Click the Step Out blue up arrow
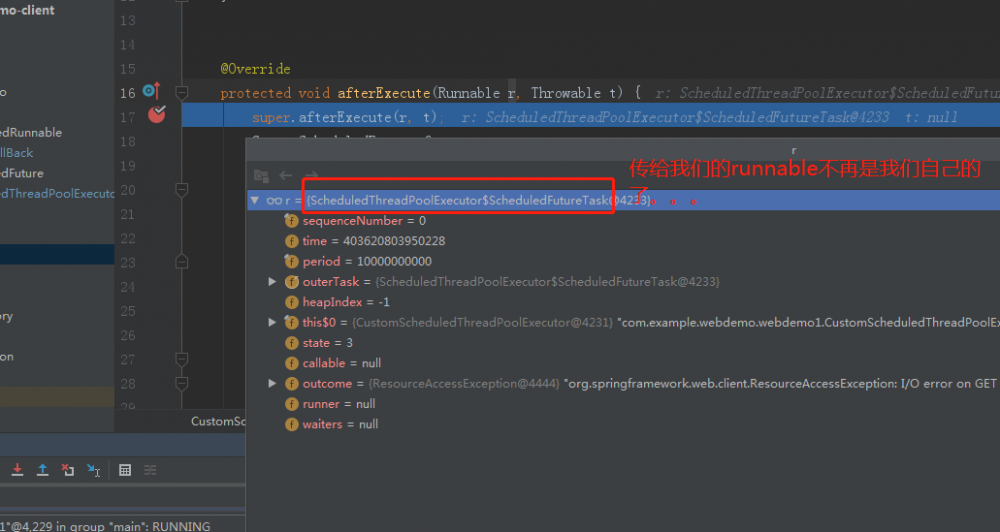1000x532 pixels. [x=43, y=470]
